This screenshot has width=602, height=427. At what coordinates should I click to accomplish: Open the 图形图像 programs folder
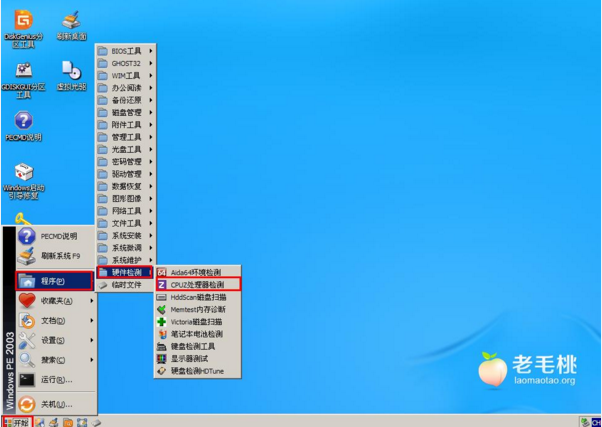(x=125, y=198)
